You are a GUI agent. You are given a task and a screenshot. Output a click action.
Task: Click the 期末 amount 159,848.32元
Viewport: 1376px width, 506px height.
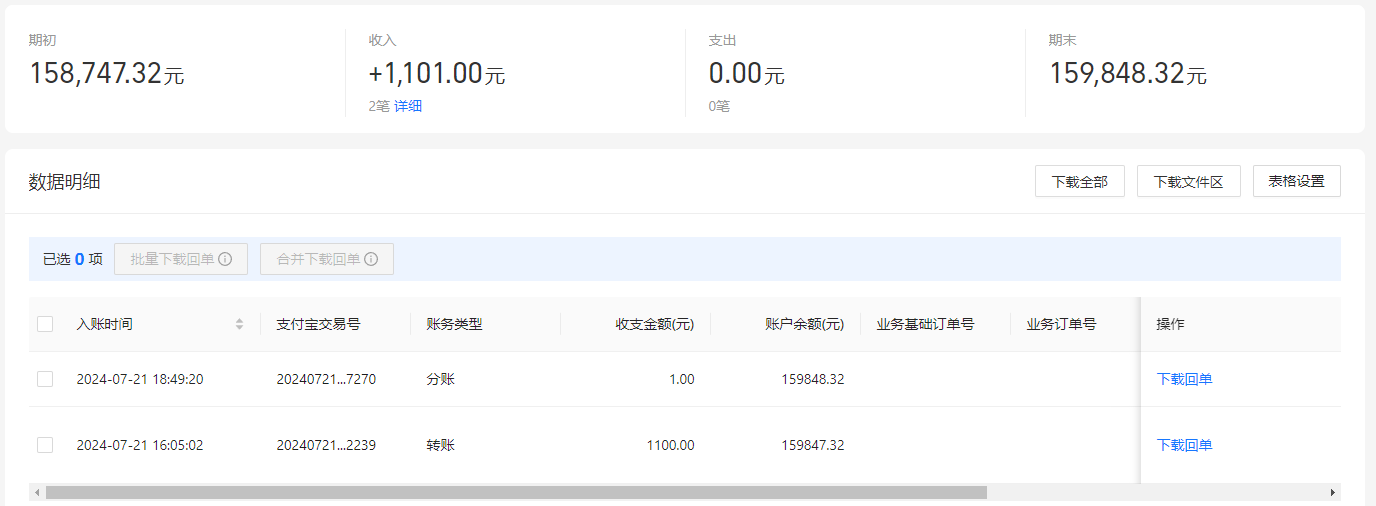[x=1127, y=73]
